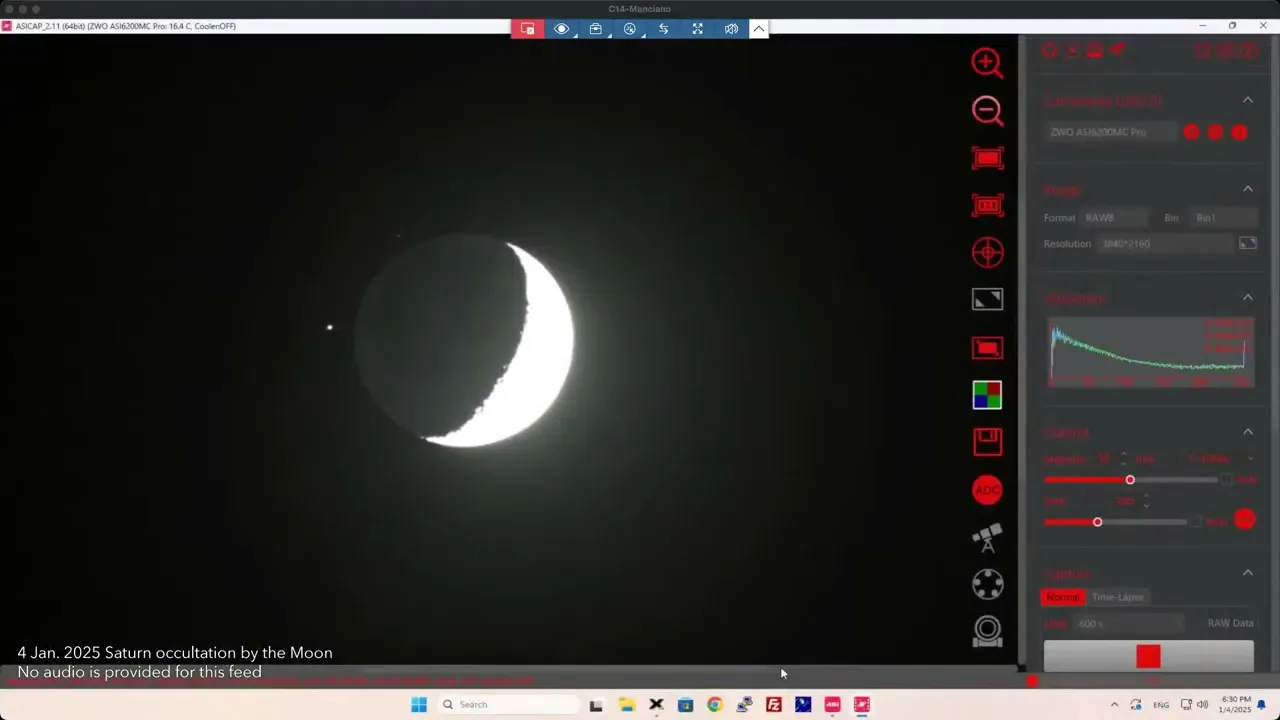Click the third red round button beside camera name
Screen dimensions: 1280x720
[1239, 132]
